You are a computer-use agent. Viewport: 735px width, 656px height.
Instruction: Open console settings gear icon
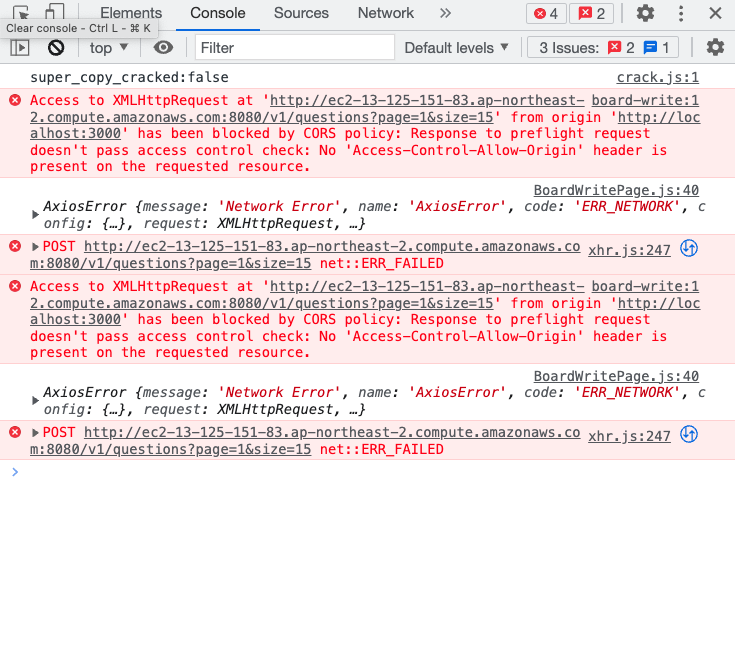point(715,47)
